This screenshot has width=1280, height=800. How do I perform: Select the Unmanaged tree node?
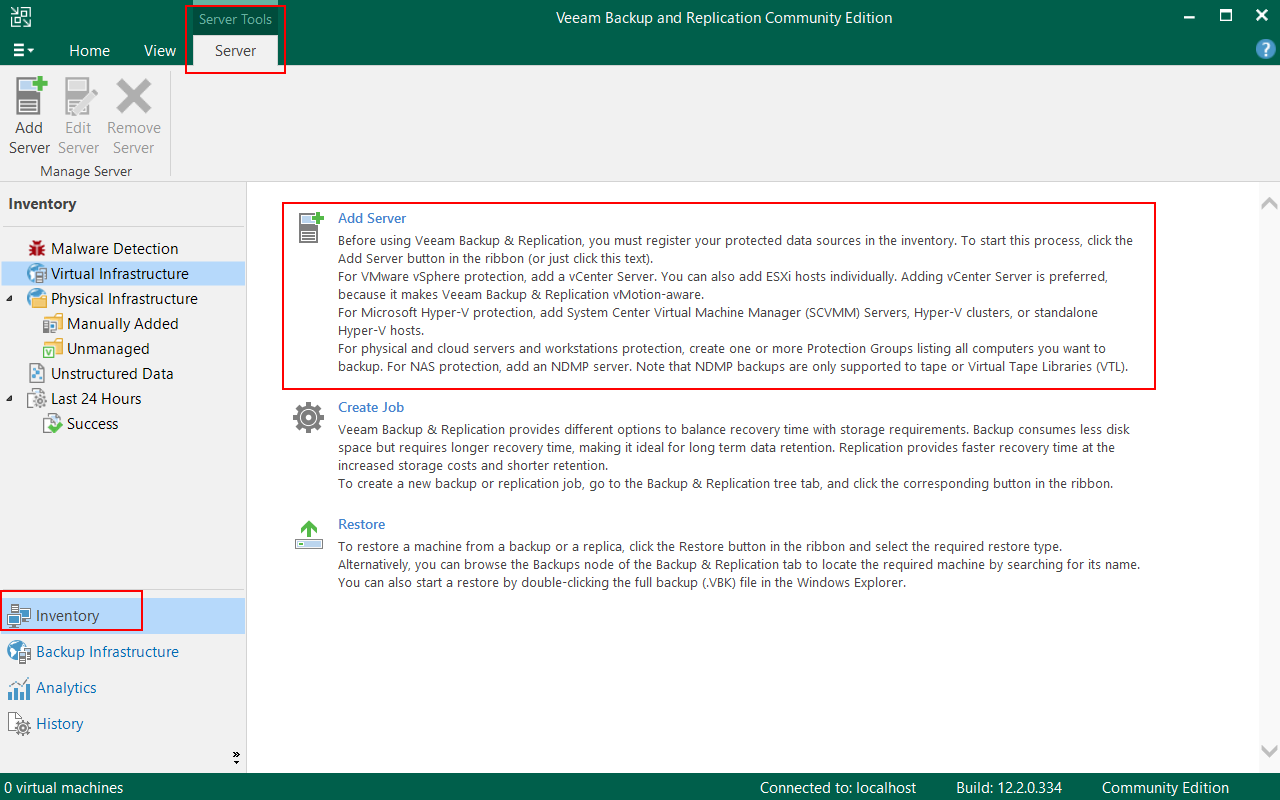coord(108,348)
